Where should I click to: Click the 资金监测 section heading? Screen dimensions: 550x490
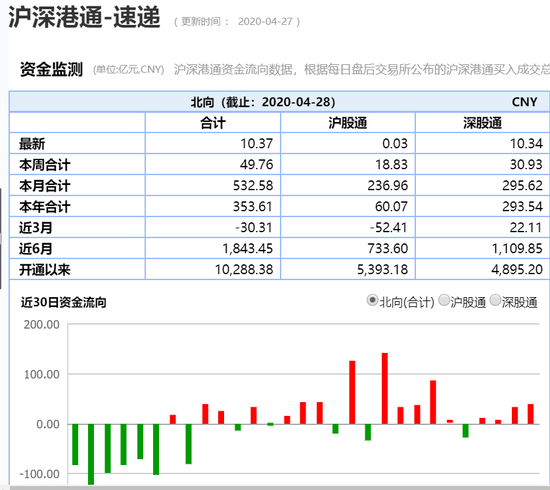tap(51, 69)
